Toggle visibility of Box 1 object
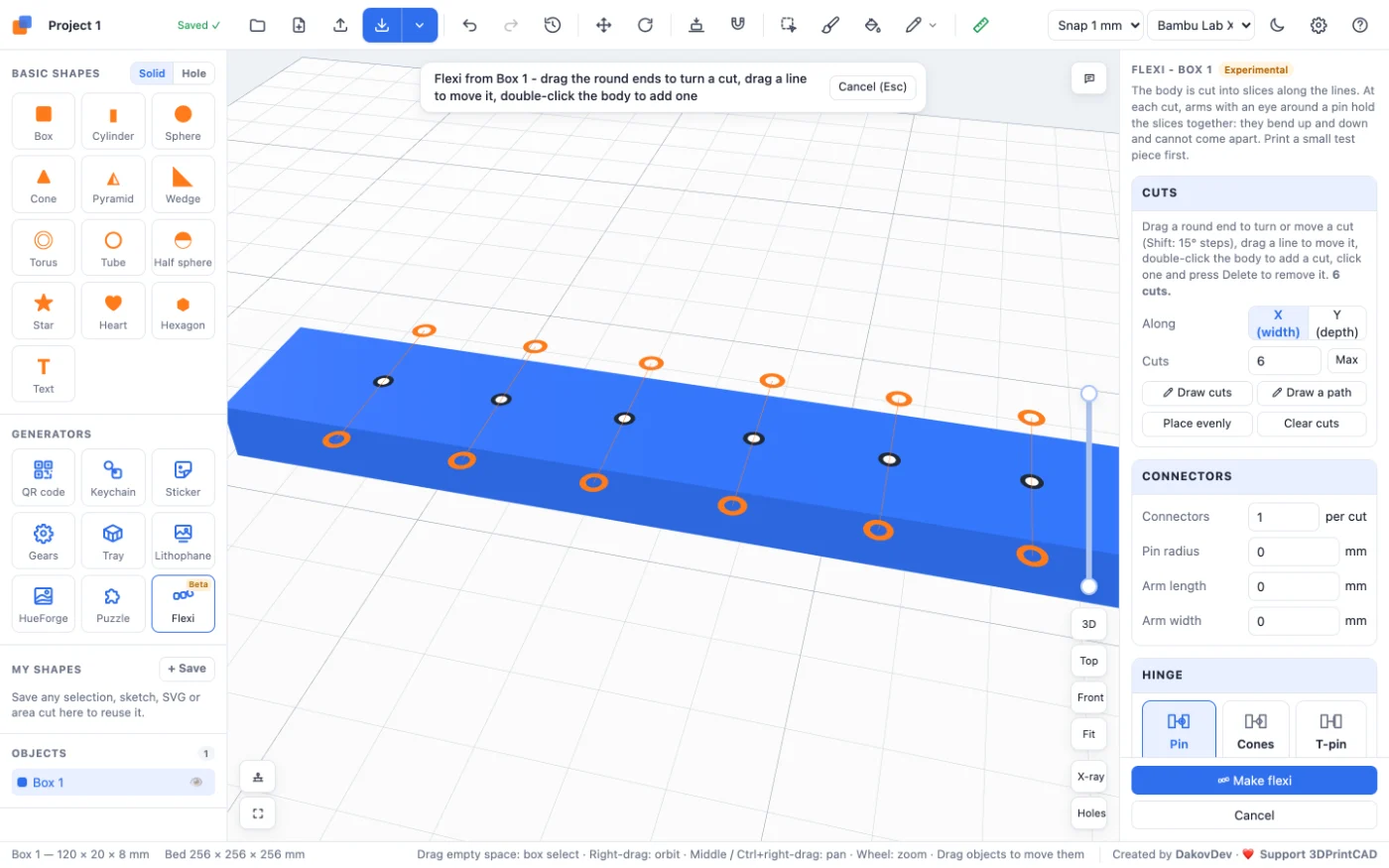Image resolution: width=1389 pixels, height=868 pixels. point(196,783)
